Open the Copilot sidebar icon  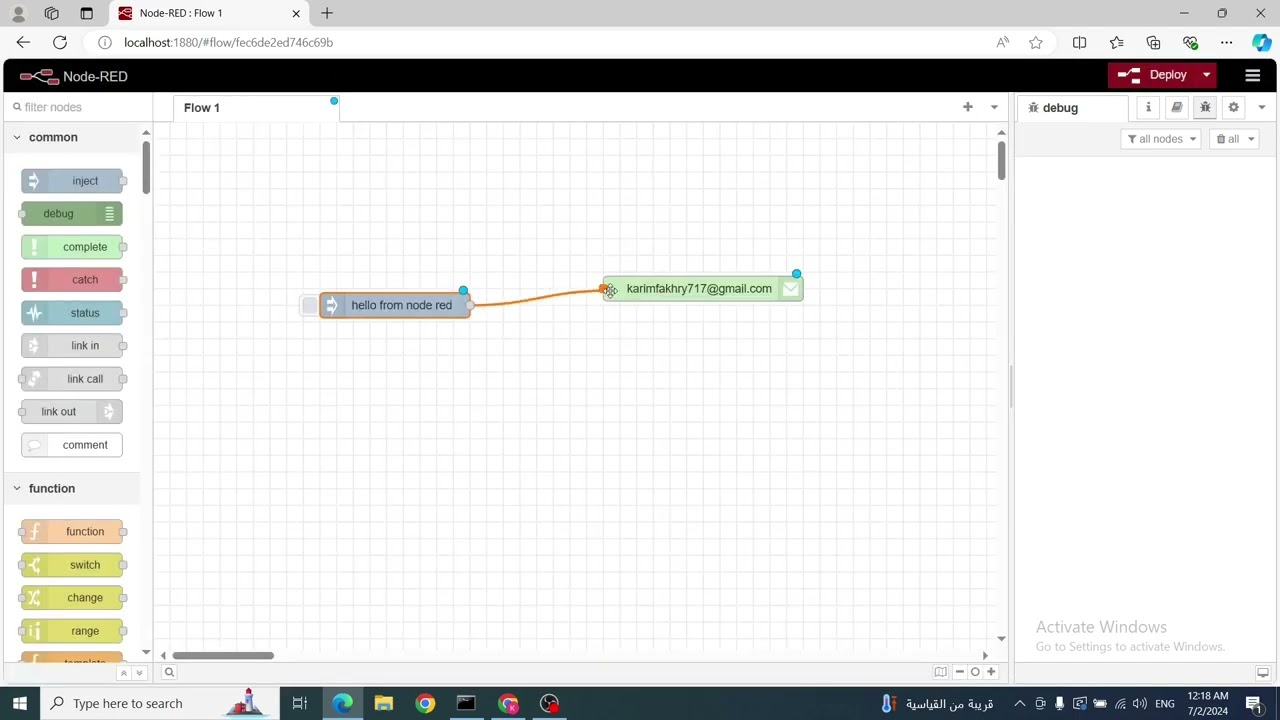pos(1261,42)
